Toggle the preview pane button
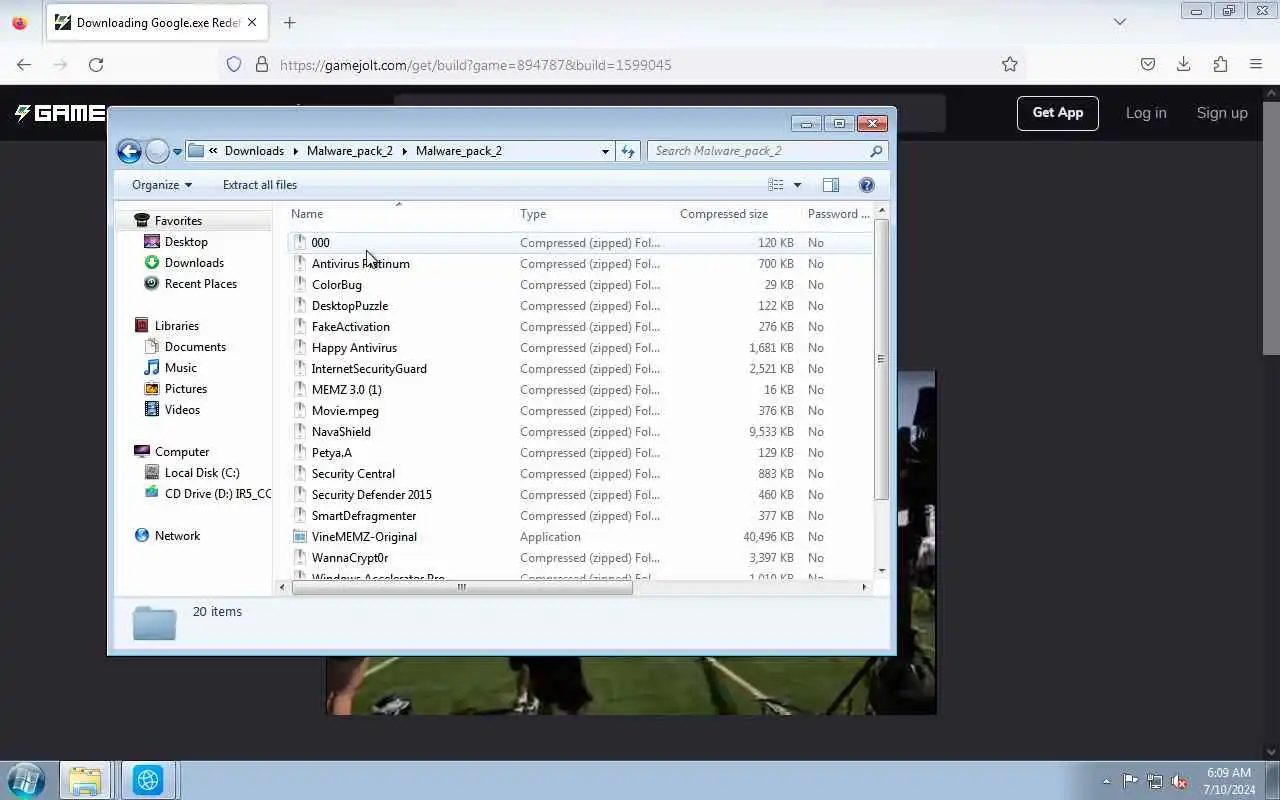Screen dimensions: 1280x800 830,185
